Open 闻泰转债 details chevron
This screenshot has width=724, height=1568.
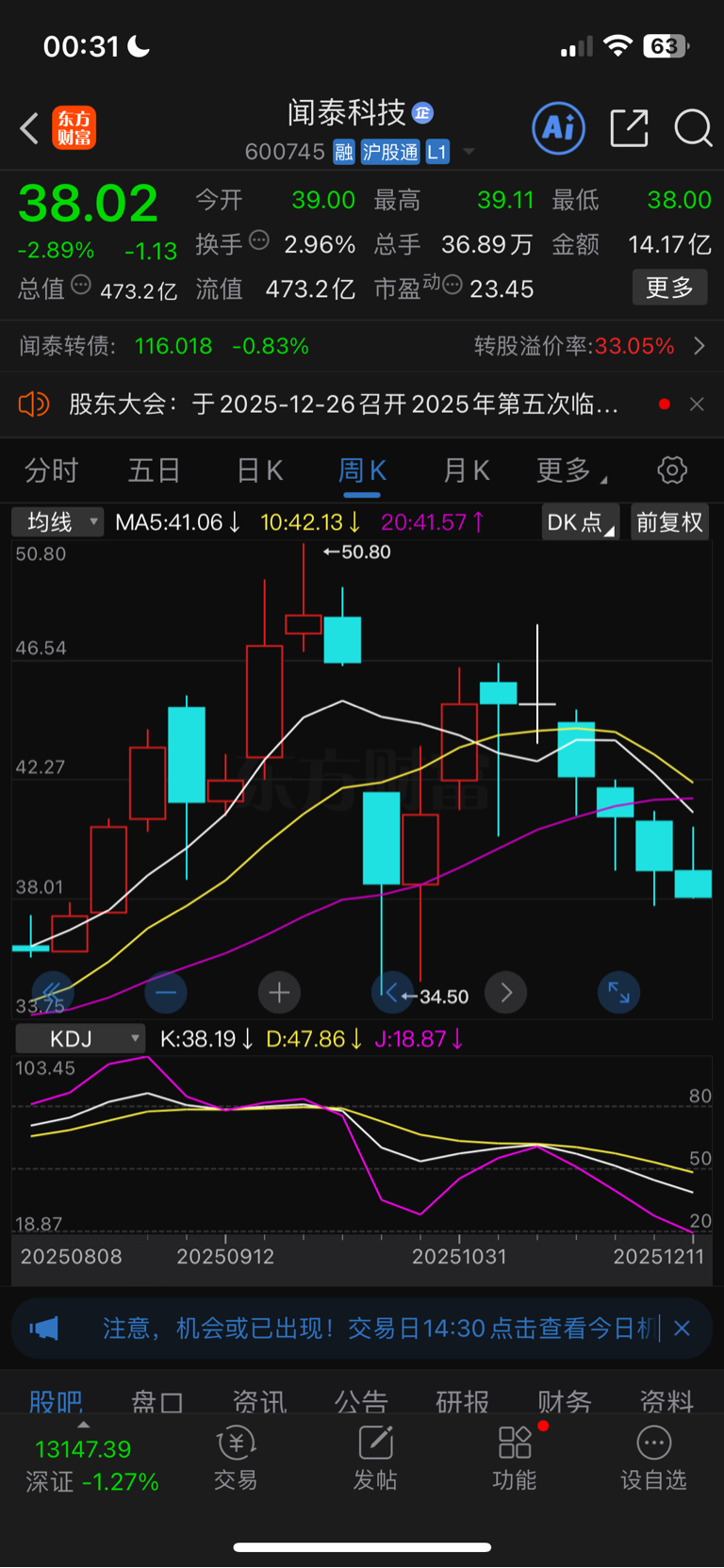coord(699,346)
